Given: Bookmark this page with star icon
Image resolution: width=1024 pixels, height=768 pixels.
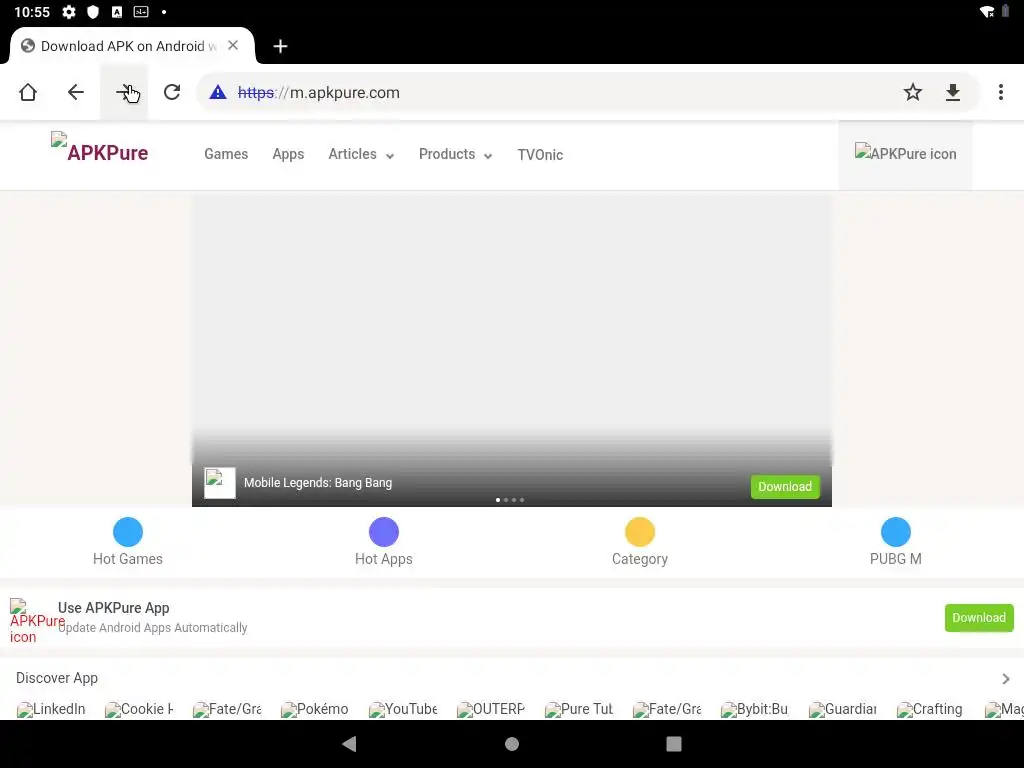Looking at the screenshot, I should [x=912, y=92].
